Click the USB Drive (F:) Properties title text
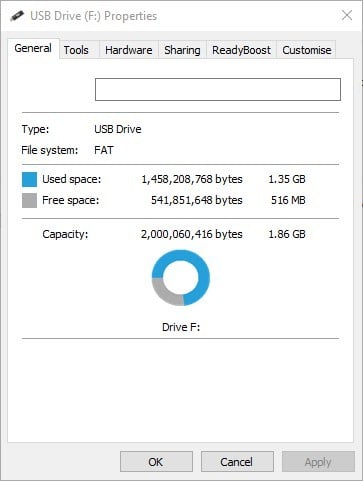Viewport: 363px width, 481px height. [x=94, y=16]
